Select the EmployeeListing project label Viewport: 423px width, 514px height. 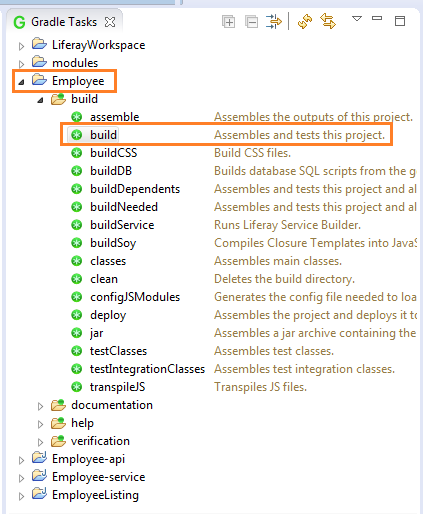(x=95, y=495)
